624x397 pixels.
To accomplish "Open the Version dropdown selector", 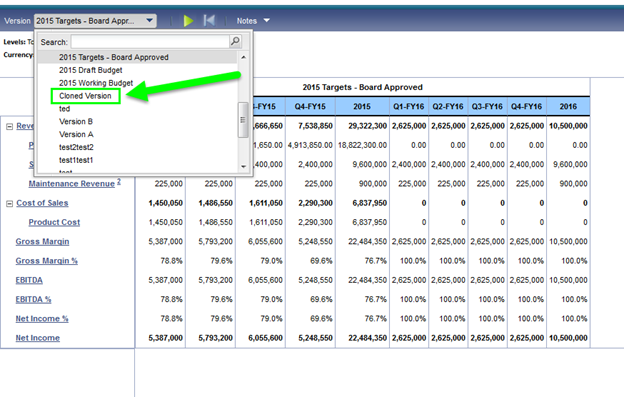I will (95, 21).
